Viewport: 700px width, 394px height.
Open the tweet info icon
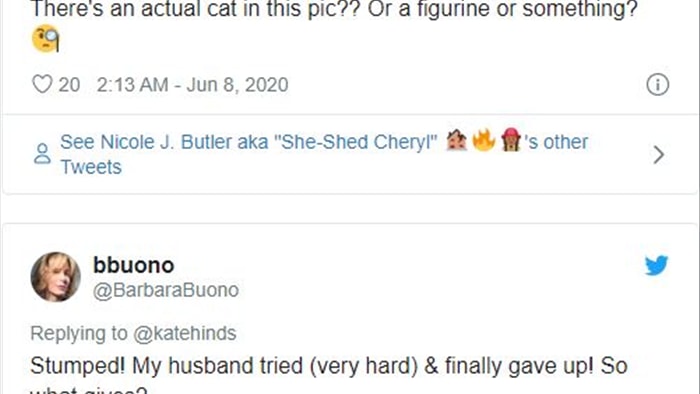(x=658, y=85)
